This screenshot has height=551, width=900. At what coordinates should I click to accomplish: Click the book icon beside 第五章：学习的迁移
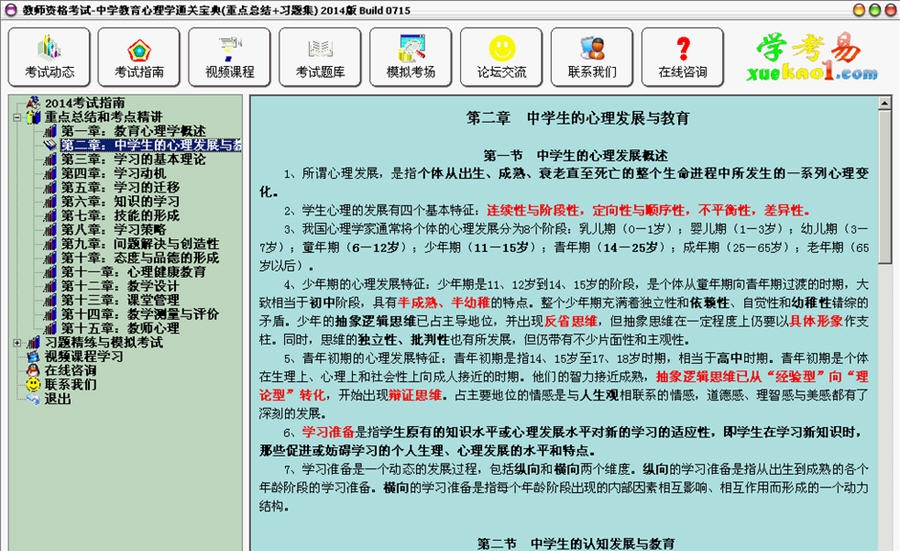click(x=51, y=187)
